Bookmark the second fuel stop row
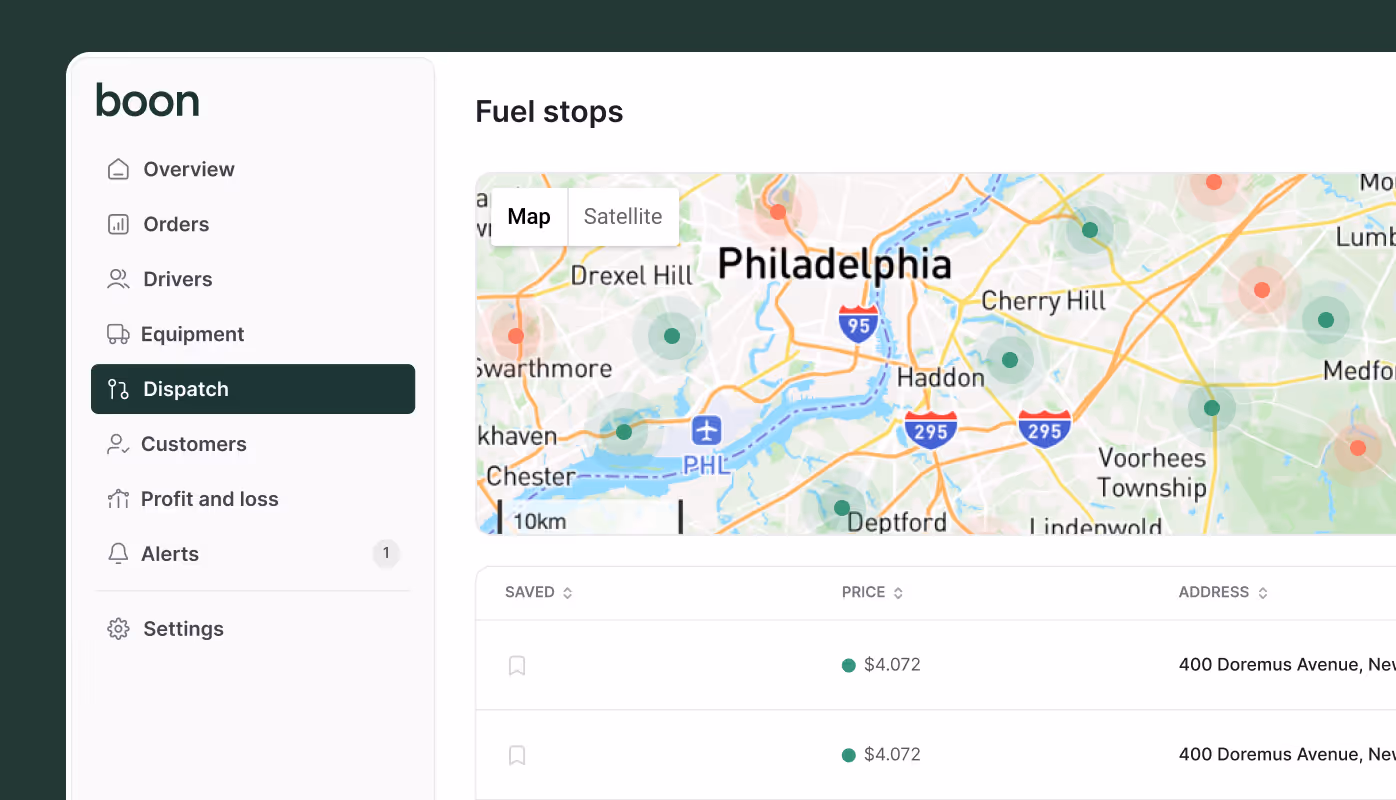Image resolution: width=1396 pixels, height=800 pixels. tap(517, 755)
